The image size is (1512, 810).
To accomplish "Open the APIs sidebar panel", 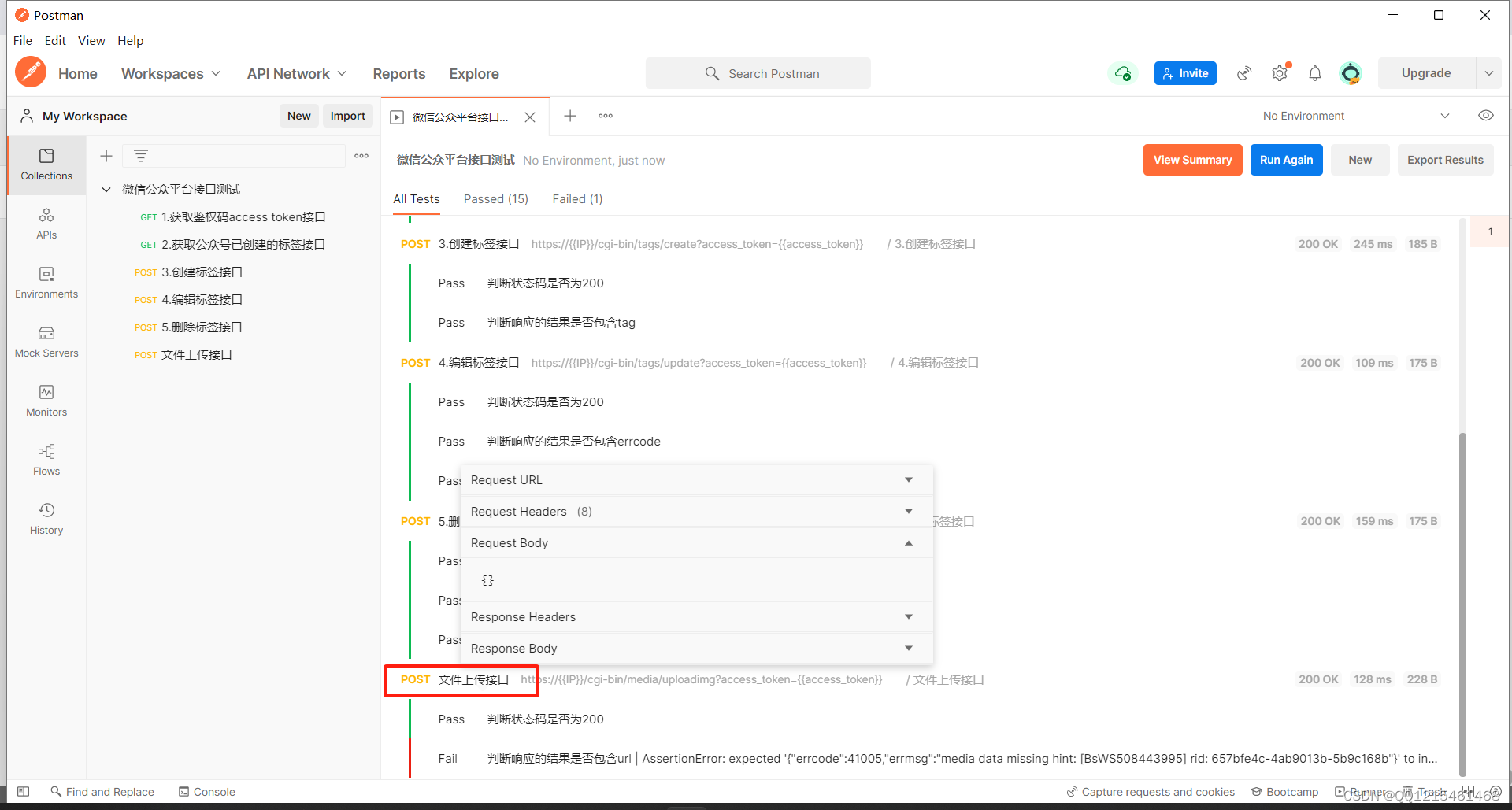I will pyautogui.click(x=46, y=224).
